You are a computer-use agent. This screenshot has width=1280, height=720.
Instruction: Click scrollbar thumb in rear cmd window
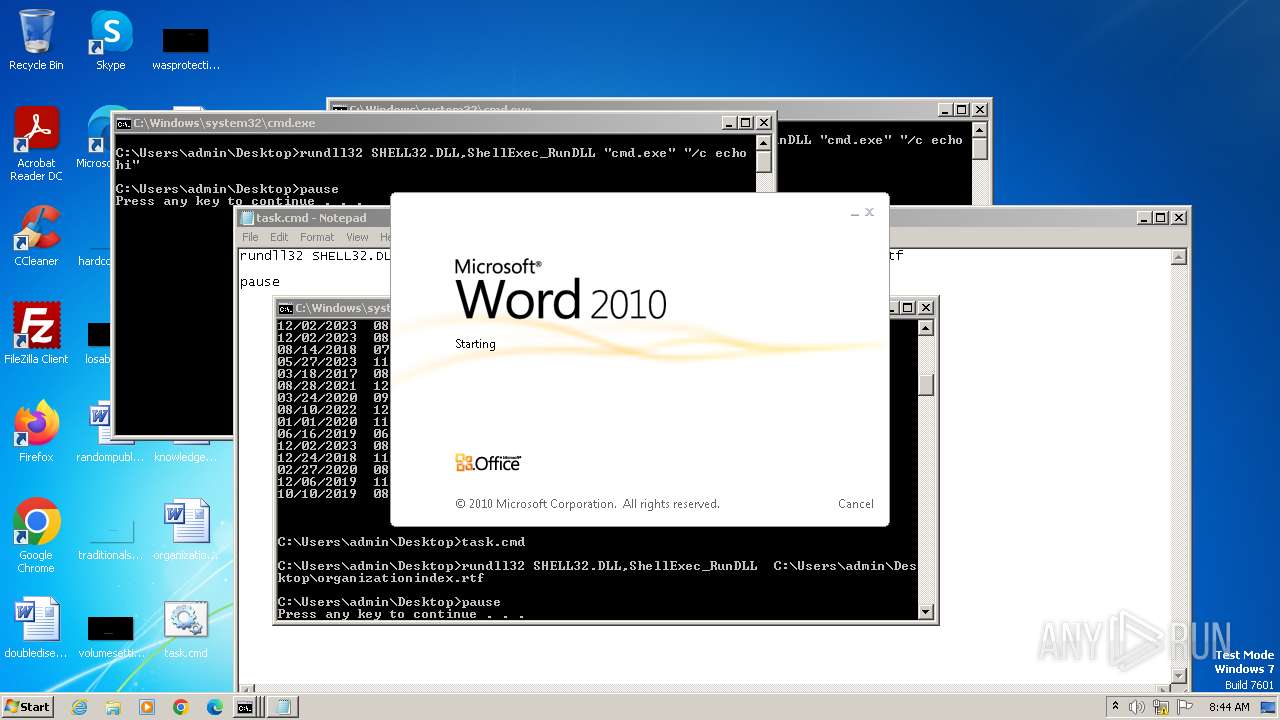[980, 148]
